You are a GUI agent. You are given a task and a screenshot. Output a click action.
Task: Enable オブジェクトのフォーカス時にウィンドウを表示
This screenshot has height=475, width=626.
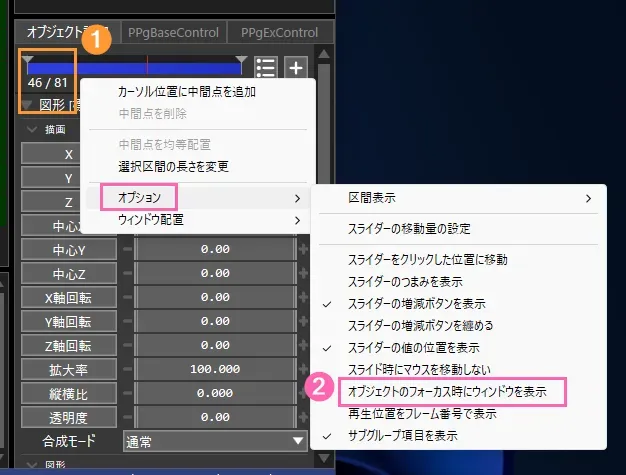[458, 392]
